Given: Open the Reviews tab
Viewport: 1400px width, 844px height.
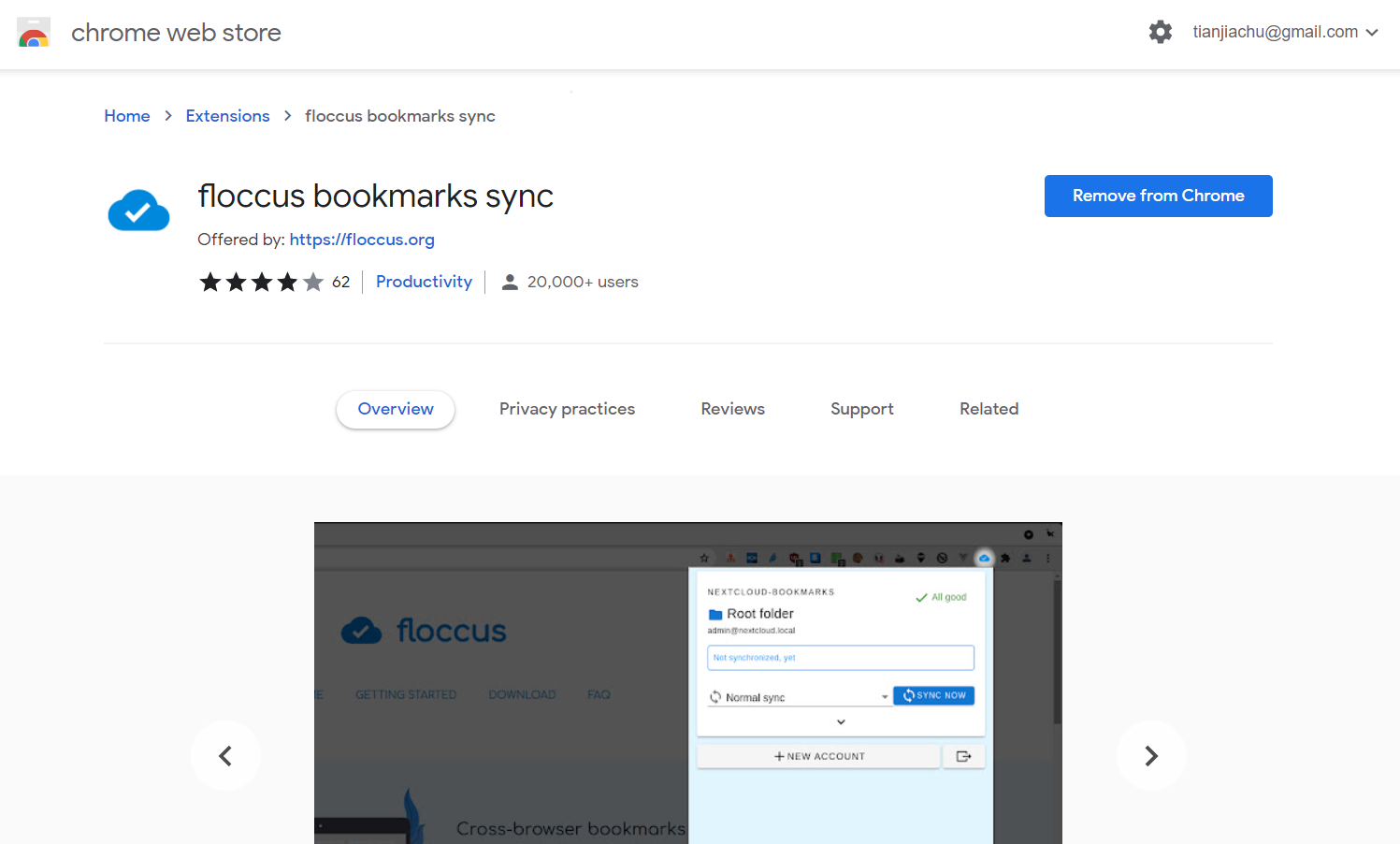Looking at the screenshot, I should 732,409.
